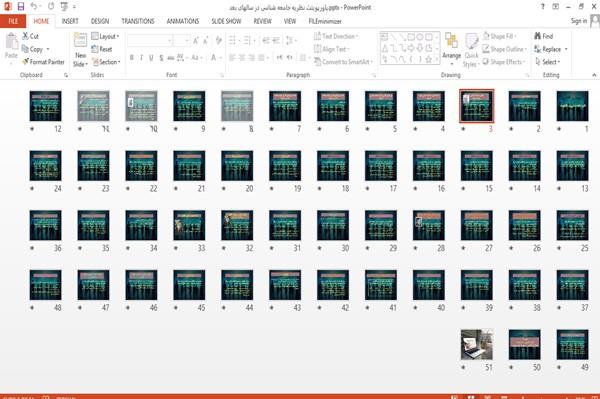The width and height of the screenshot is (600, 399).
Task: Expand the Select dropdown
Action: [x=548, y=62]
